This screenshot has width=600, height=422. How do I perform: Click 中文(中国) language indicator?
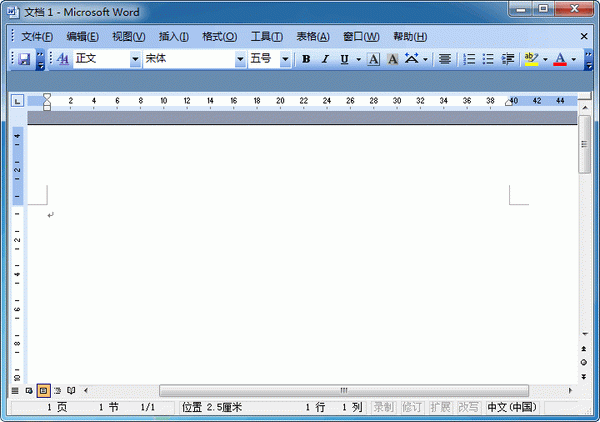point(512,407)
